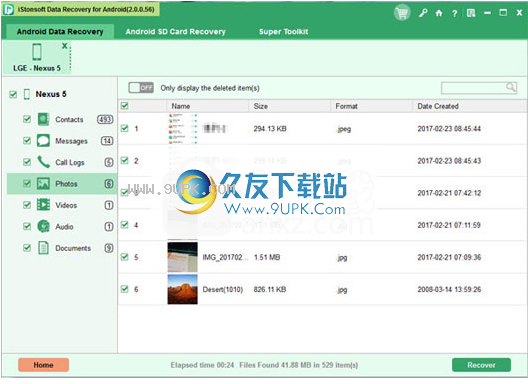This screenshot has width=528, height=384.
Task: Select Audio category label
Action: (64, 227)
